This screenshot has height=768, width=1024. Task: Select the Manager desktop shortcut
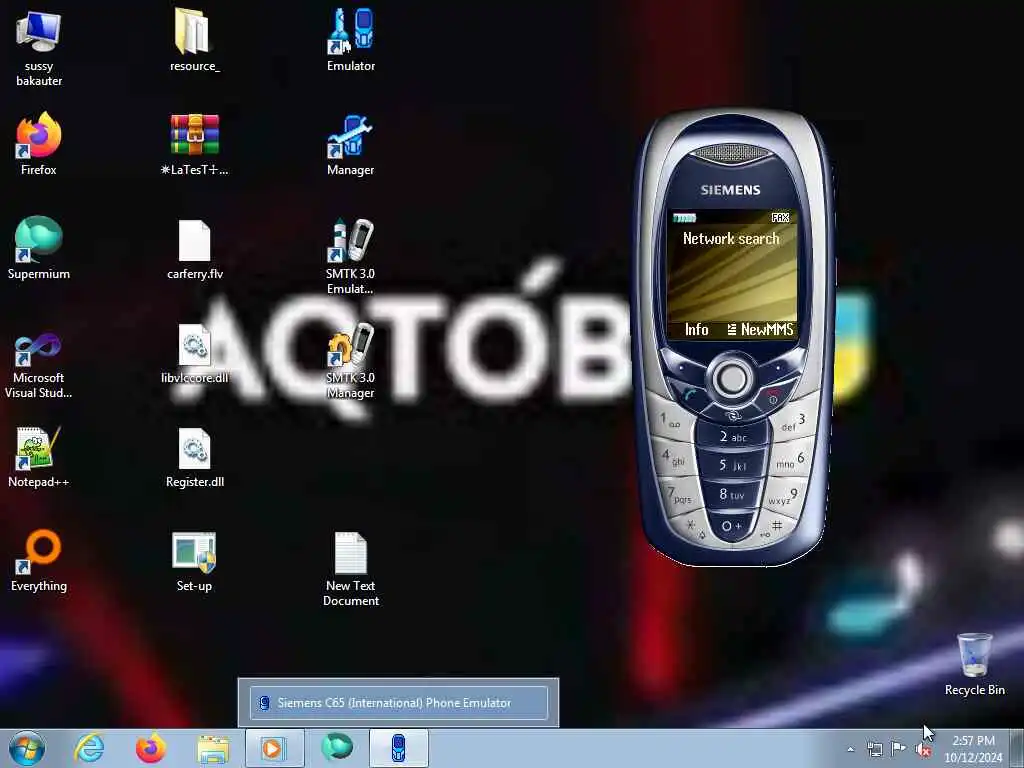tap(351, 144)
